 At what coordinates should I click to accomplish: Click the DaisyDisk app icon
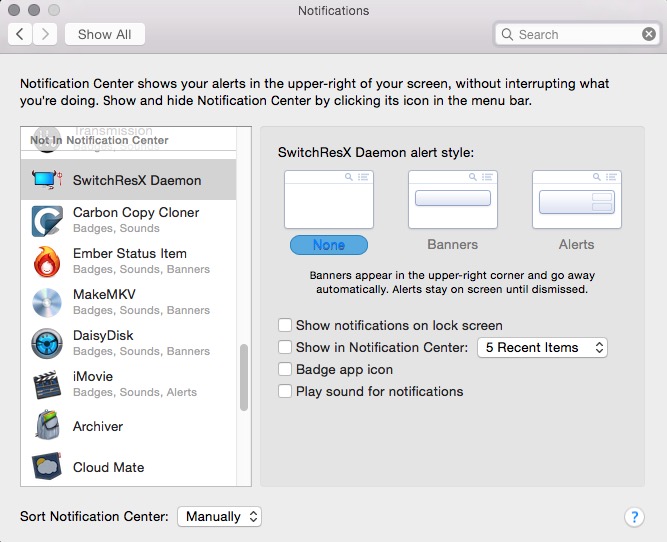pyautogui.click(x=47, y=343)
